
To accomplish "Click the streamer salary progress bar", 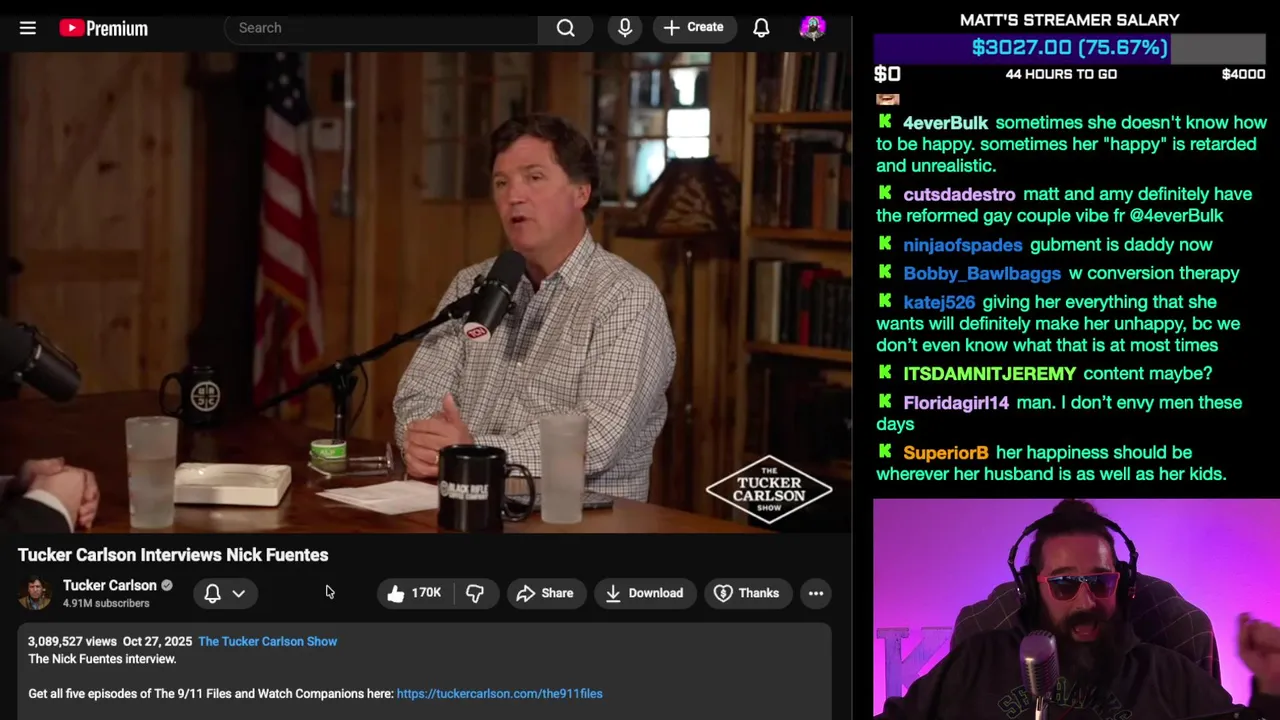I will 1069,47.
